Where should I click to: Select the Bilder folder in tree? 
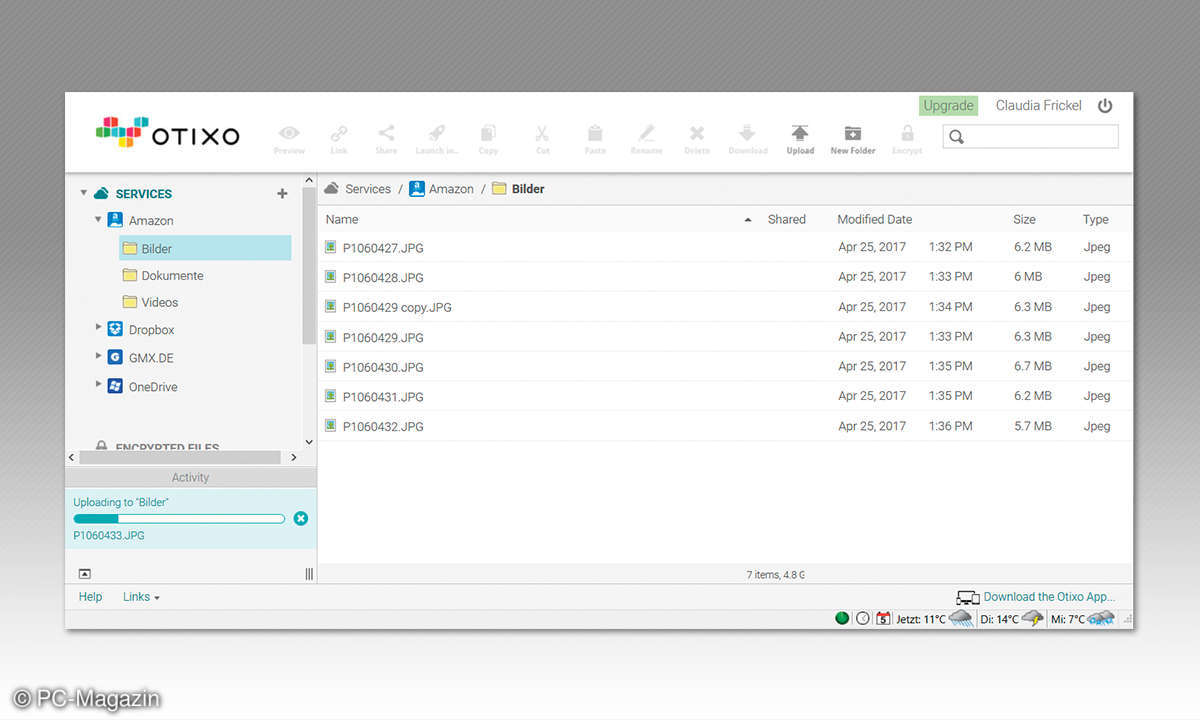tap(205, 248)
